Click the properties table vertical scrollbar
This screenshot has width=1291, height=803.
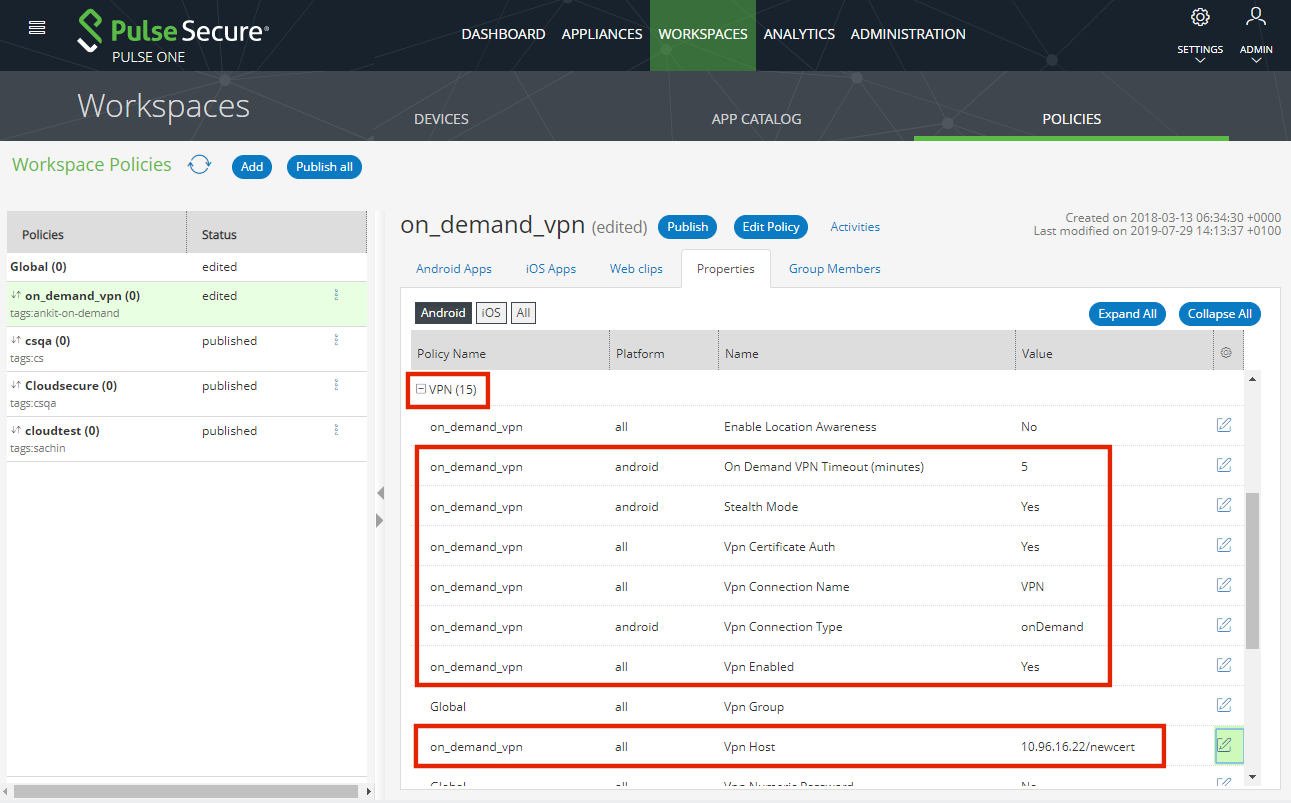[x=1253, y=570]
